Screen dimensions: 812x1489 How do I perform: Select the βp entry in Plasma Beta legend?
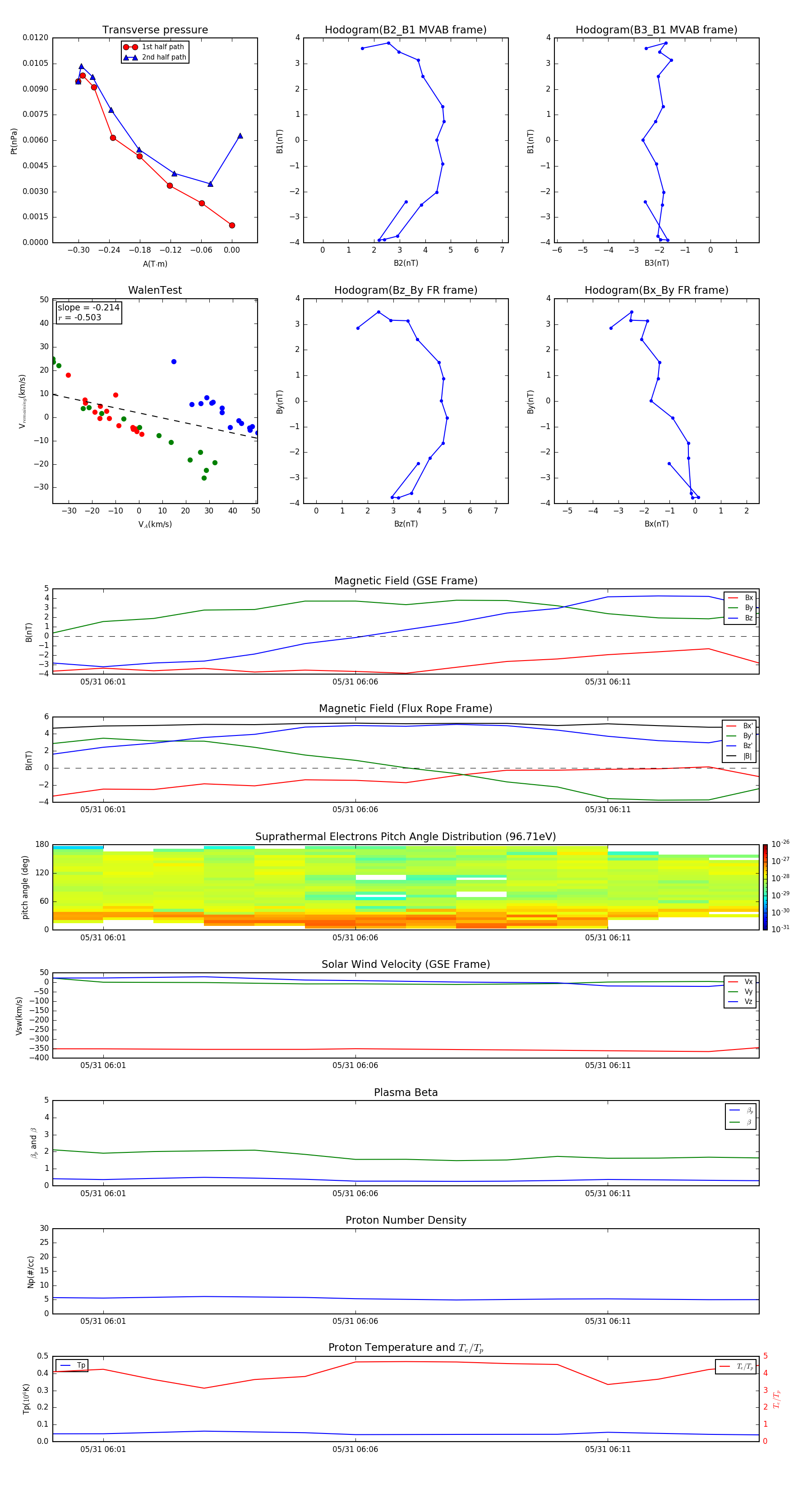point(741,1110)
